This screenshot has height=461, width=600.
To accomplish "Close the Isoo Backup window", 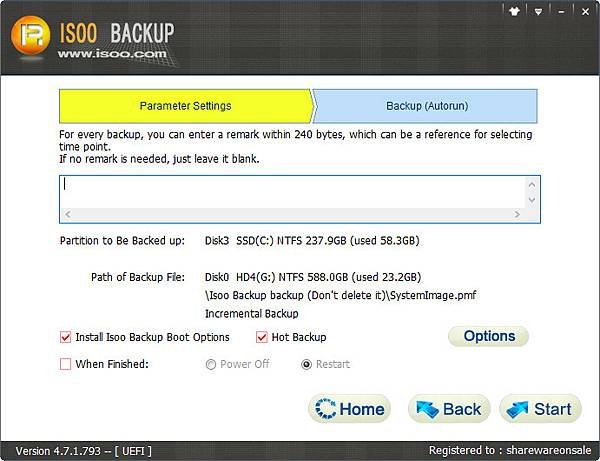I will (x=585, y=12).
